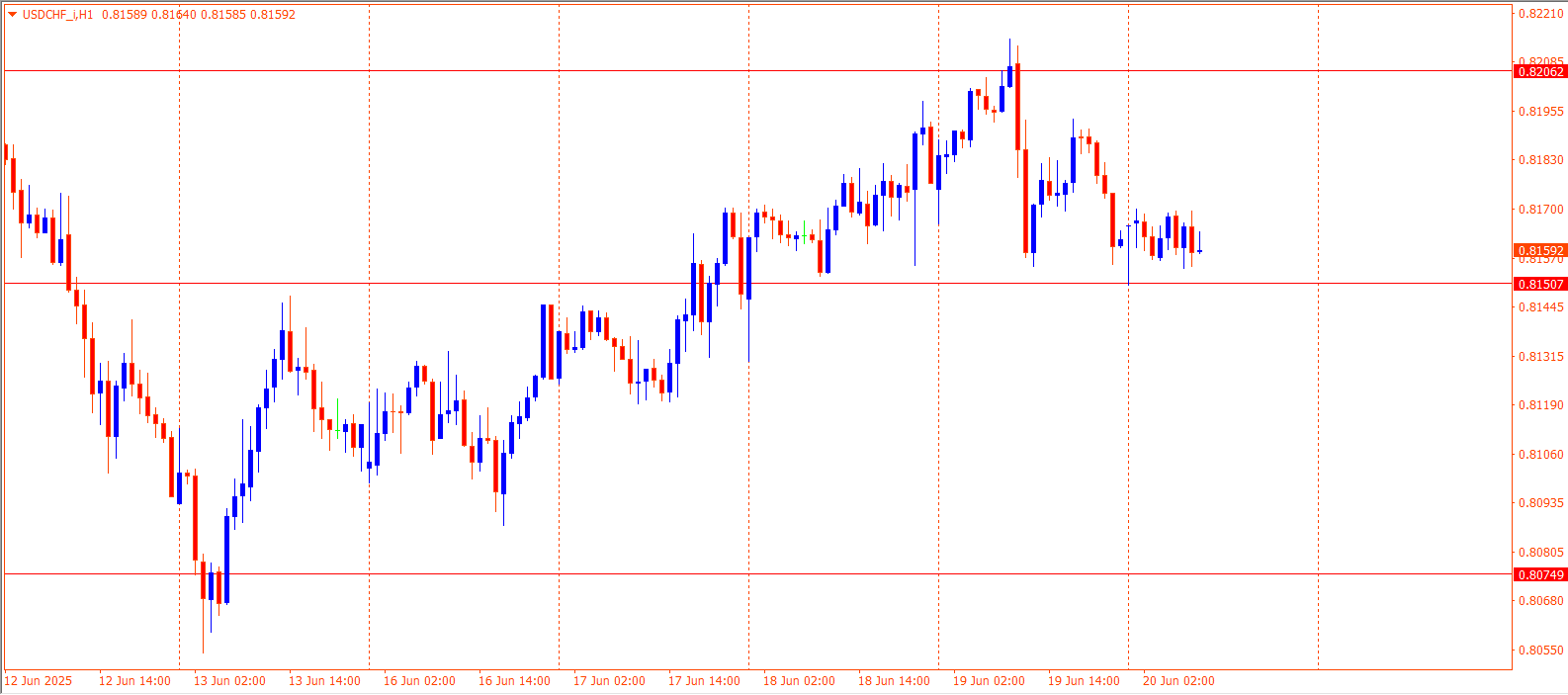This screenshot has width=1568, height=695.
Task: Click the 0.81060 value on the price scale
Action: coord(1541,455)
